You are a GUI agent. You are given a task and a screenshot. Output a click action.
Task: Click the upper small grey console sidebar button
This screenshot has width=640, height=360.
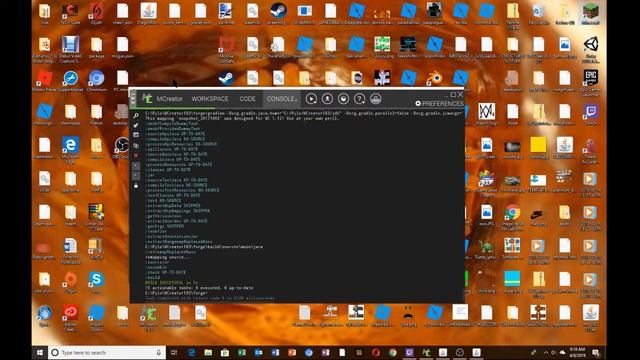(x=136, y=166)
